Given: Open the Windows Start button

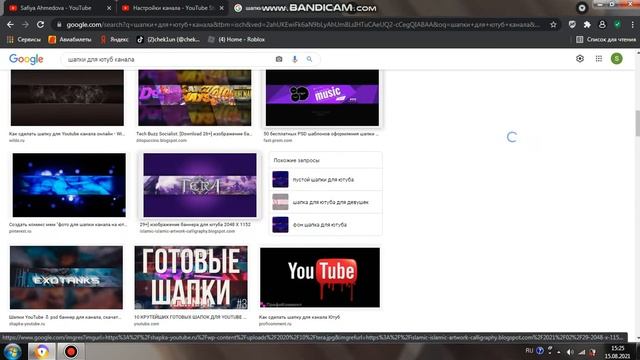Looking at the screenshot, I should click(12, 351).
